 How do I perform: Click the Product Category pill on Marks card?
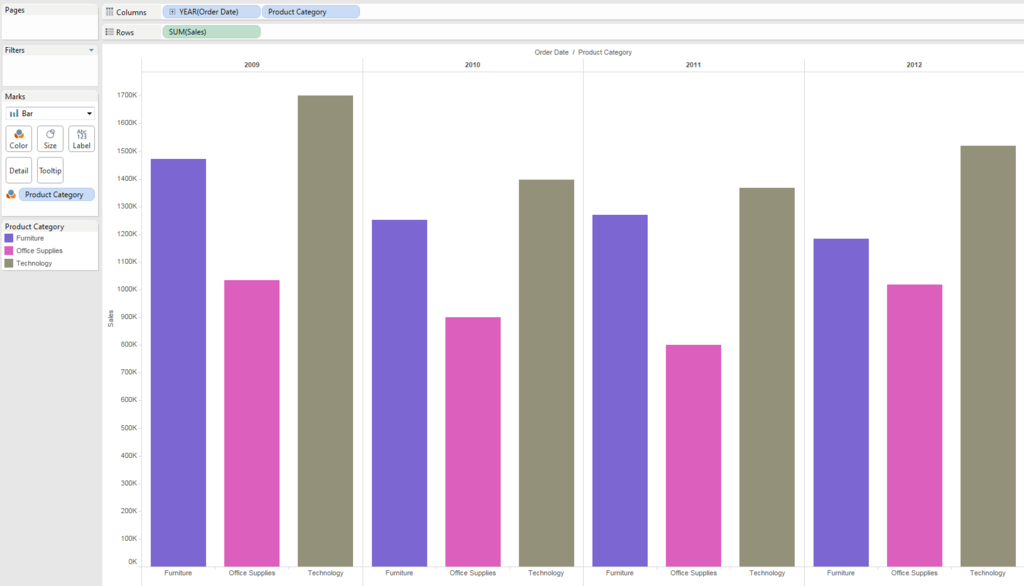tap(57, 195)
